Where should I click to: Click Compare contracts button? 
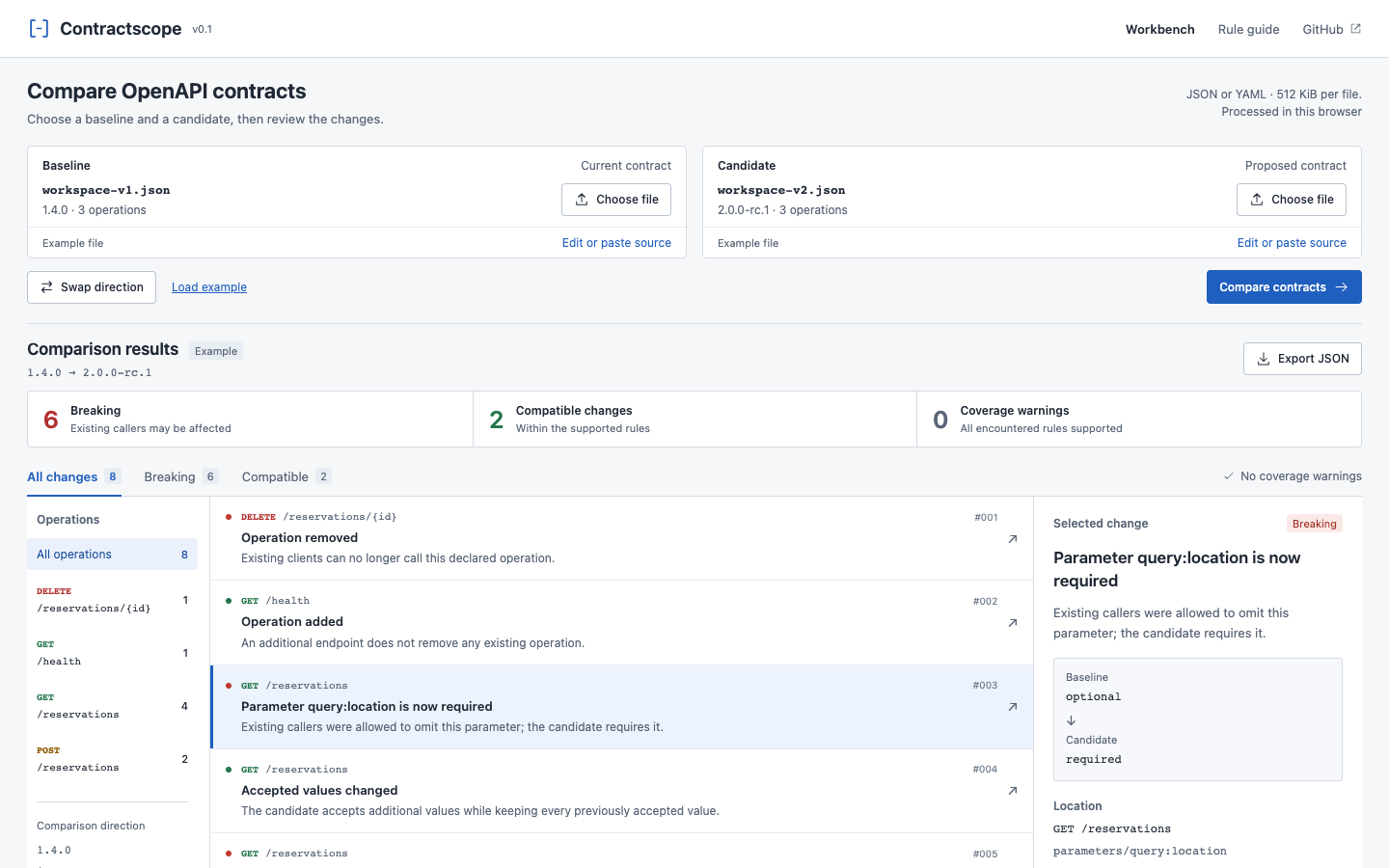pos(1284,287)
